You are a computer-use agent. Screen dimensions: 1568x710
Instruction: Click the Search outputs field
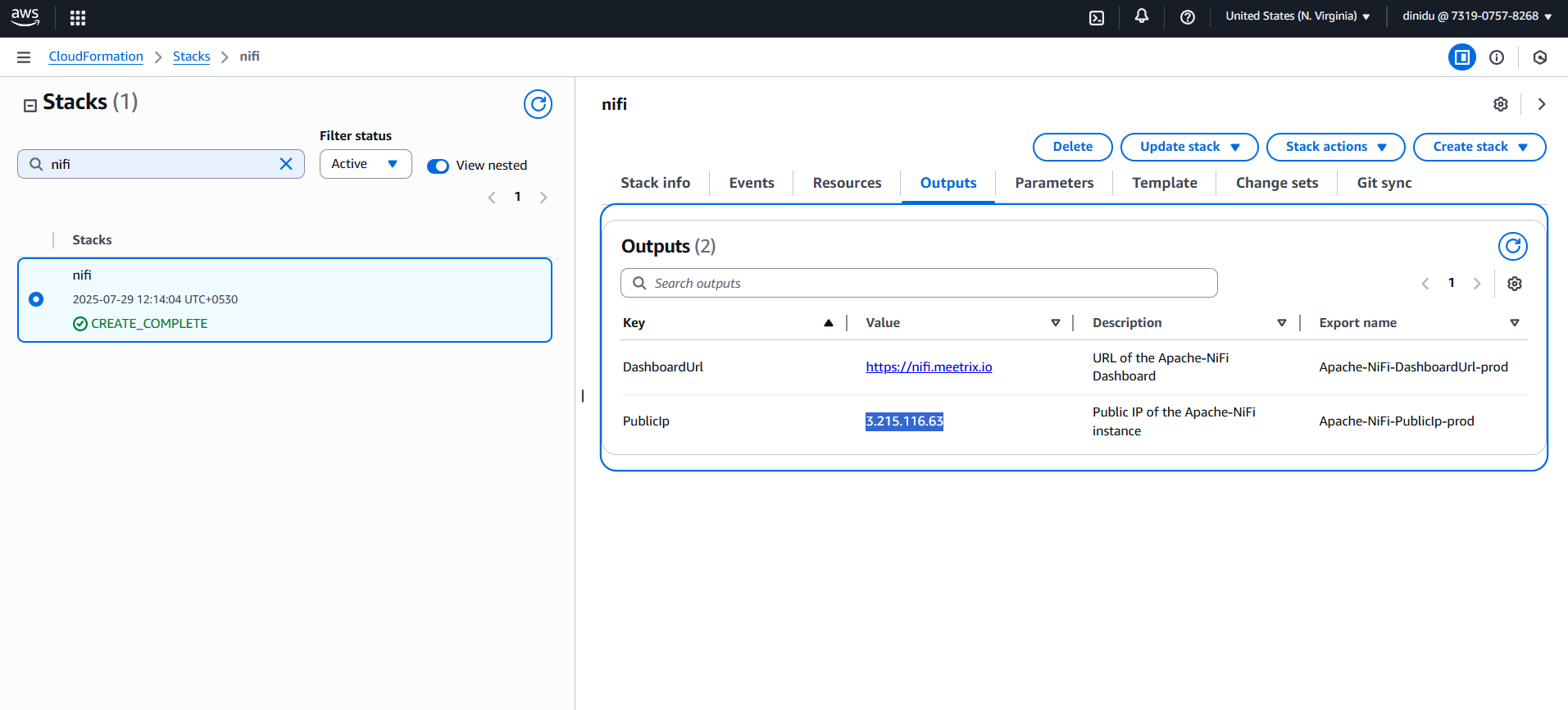coord(919,283)
